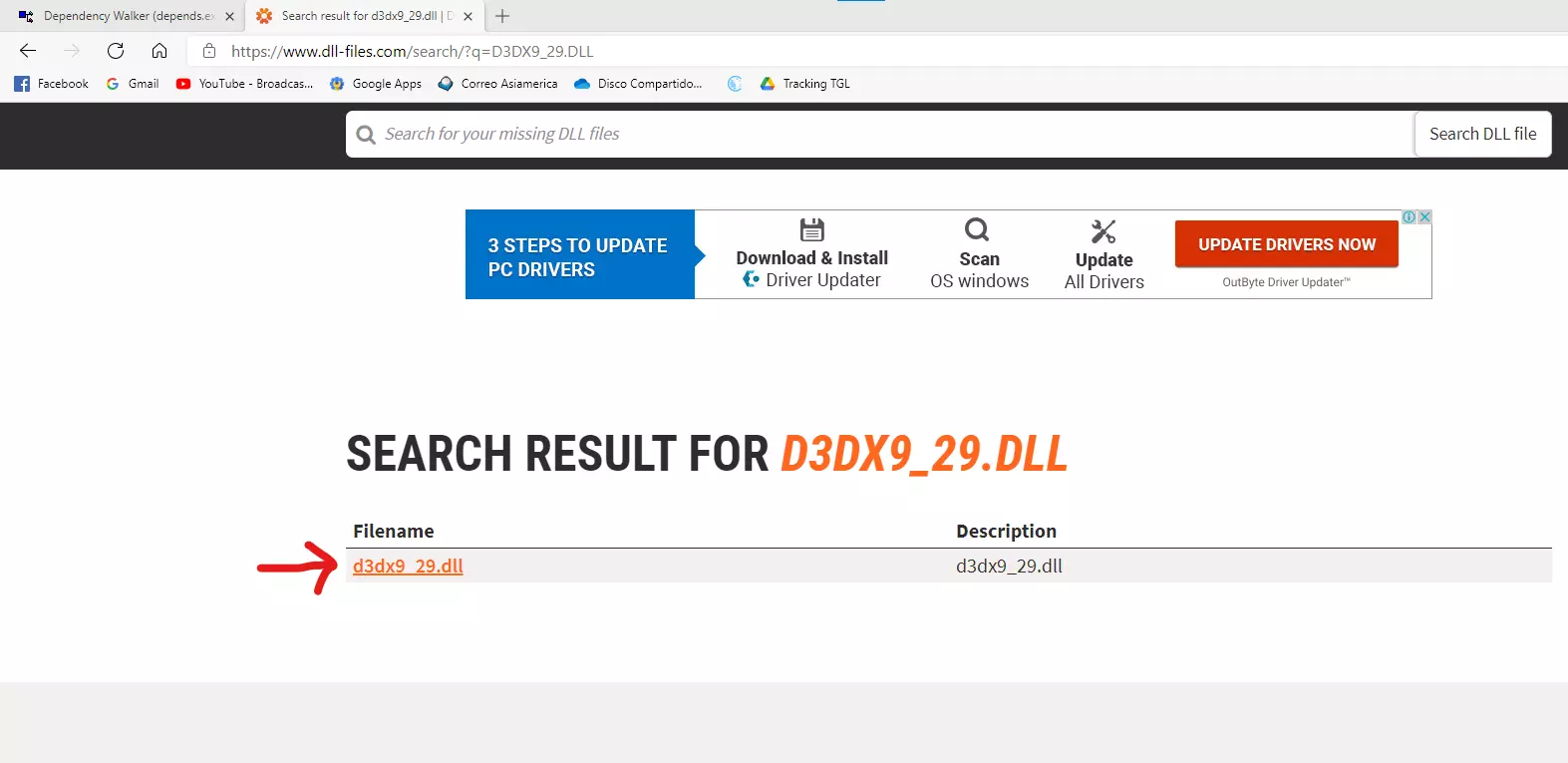The image size is (1568, 763).
Task: Open the Google Apps bookmark
Action: pyautogui.click(x=376, y=84)
